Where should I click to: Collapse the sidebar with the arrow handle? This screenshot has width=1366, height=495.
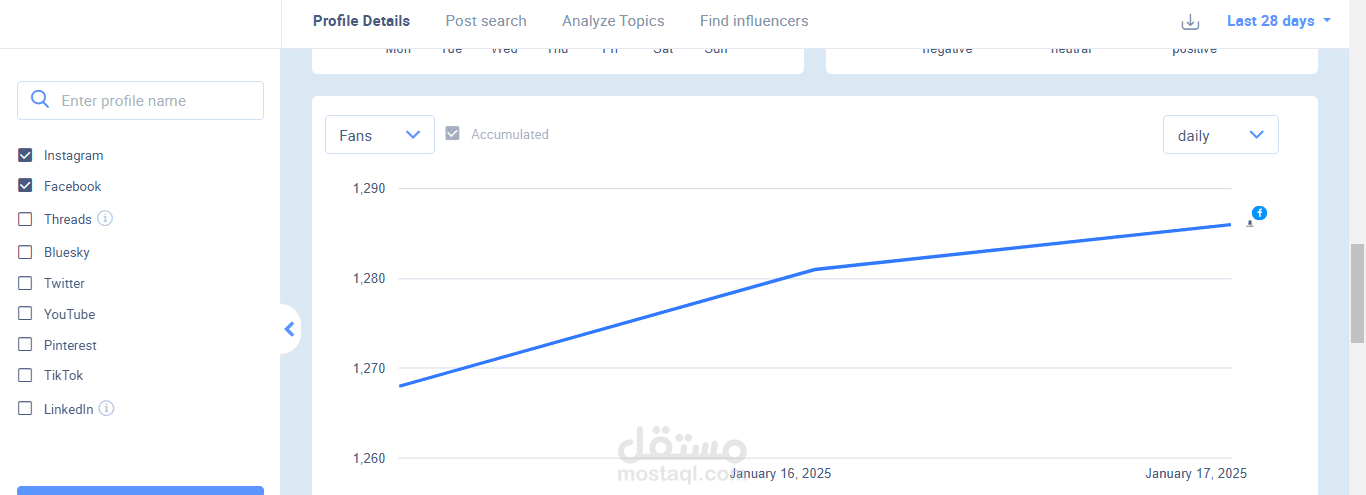click(x=290, y=329)
